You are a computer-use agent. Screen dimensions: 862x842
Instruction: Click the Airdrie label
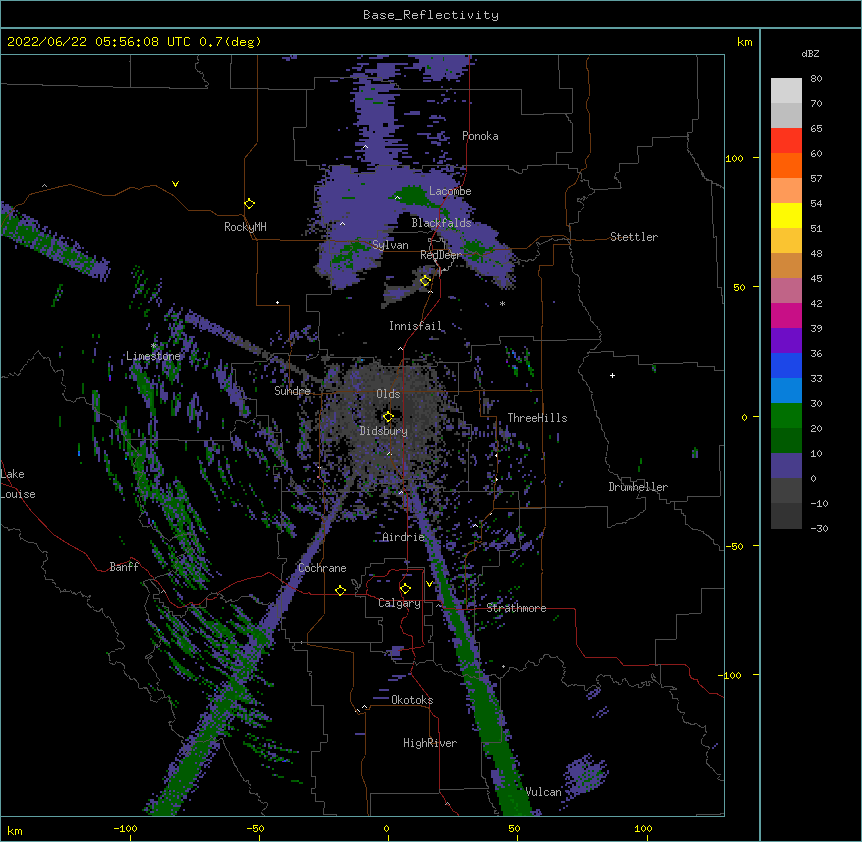pos(404,537)
